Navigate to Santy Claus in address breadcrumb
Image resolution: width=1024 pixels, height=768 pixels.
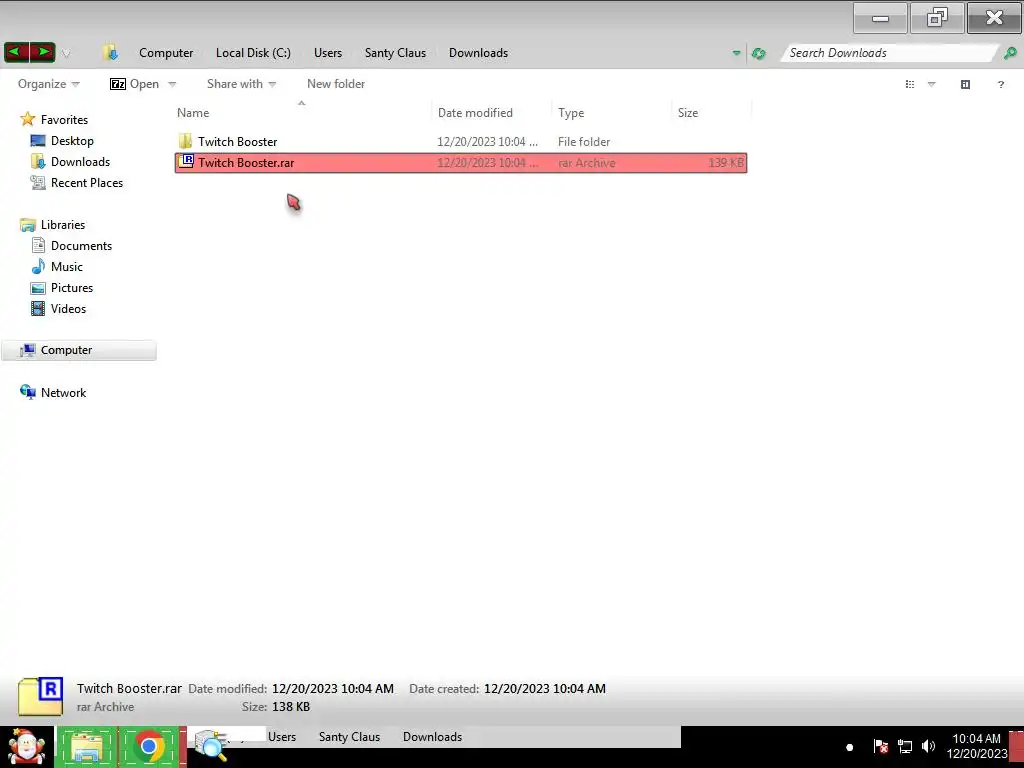395,53
